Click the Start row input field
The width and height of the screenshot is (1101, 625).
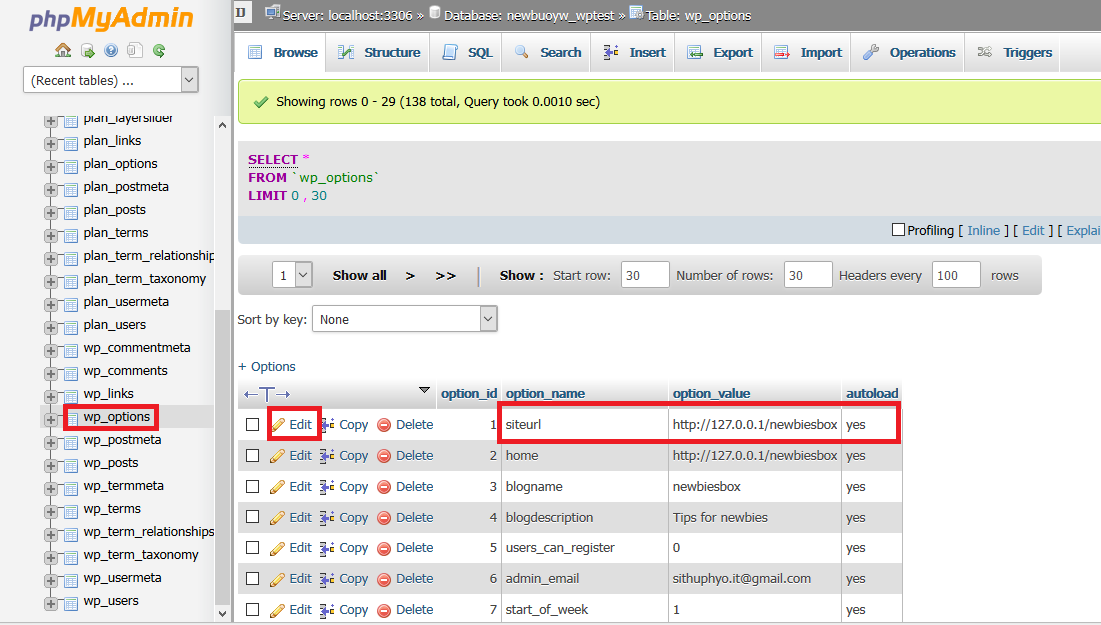coord(645,275)
